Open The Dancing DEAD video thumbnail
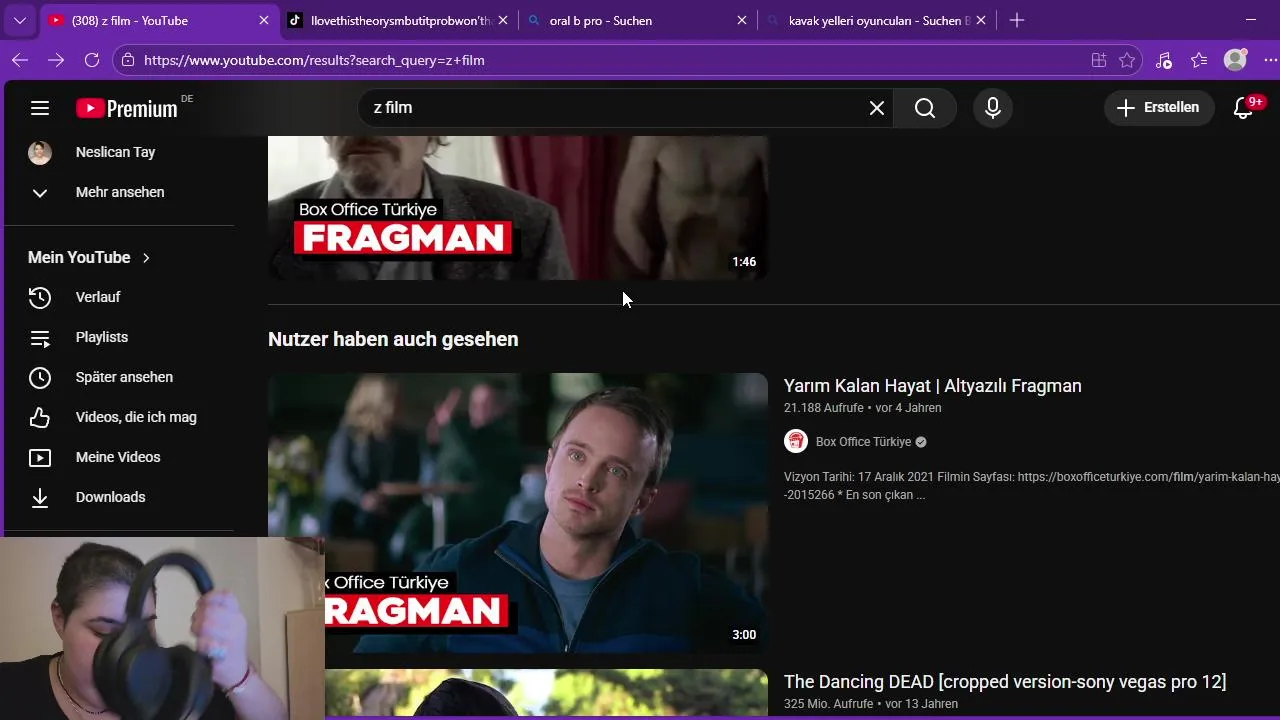1280x720 pixels. 546,694
